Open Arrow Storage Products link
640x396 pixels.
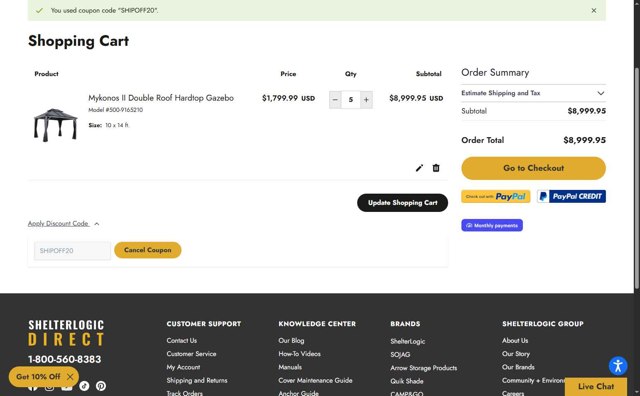424,368
